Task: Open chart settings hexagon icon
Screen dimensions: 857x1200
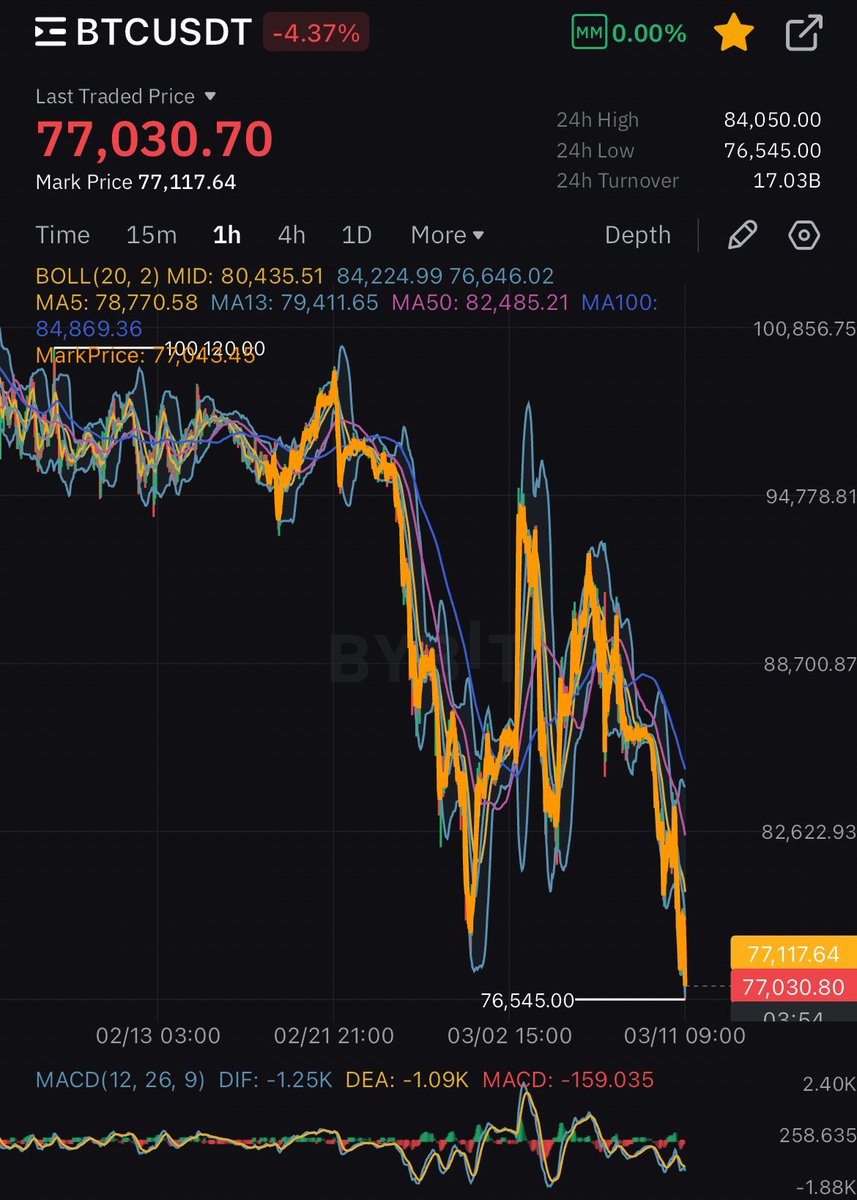Action: tap(805, 235)
